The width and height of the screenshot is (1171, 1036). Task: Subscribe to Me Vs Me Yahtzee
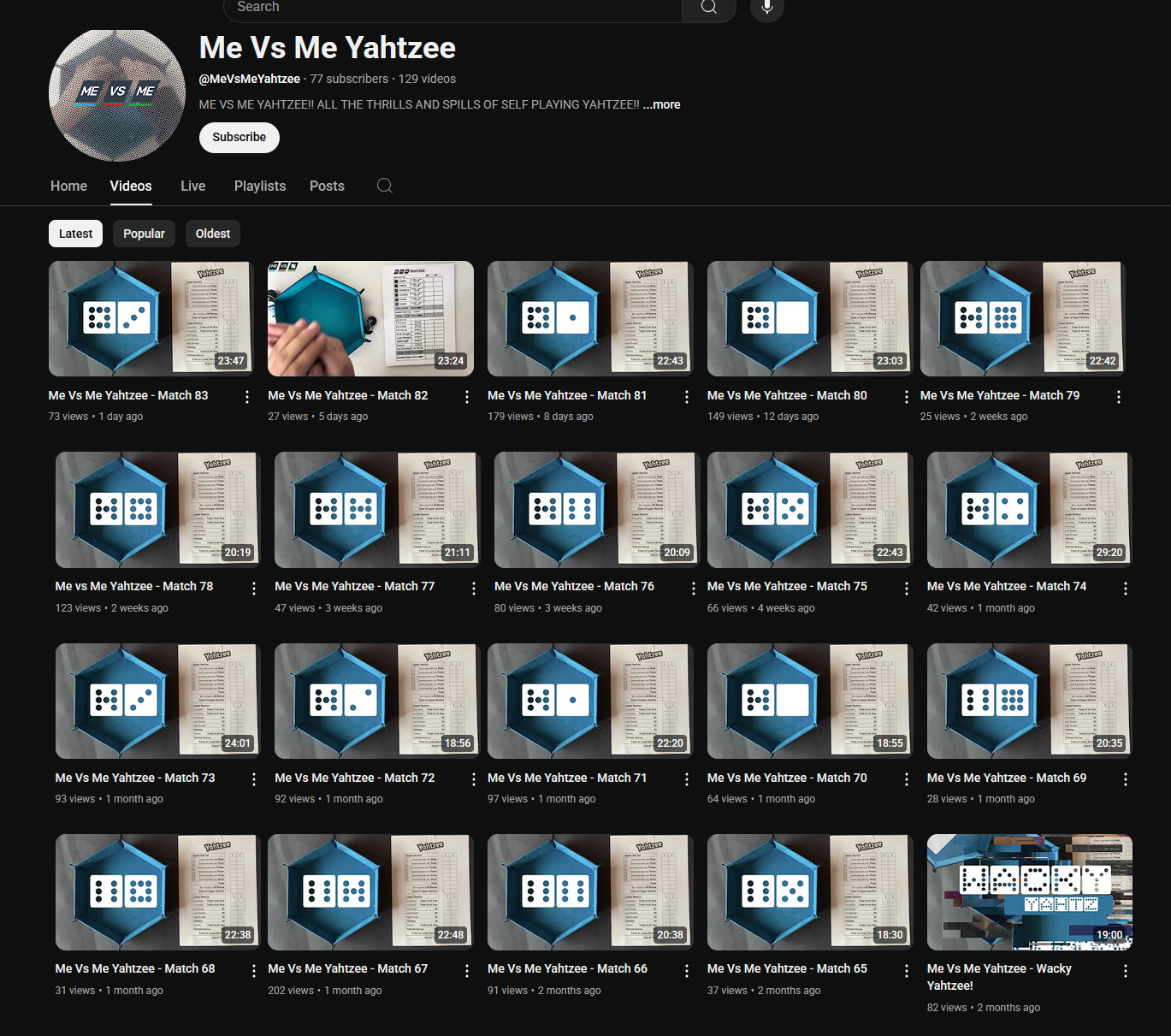240,137
